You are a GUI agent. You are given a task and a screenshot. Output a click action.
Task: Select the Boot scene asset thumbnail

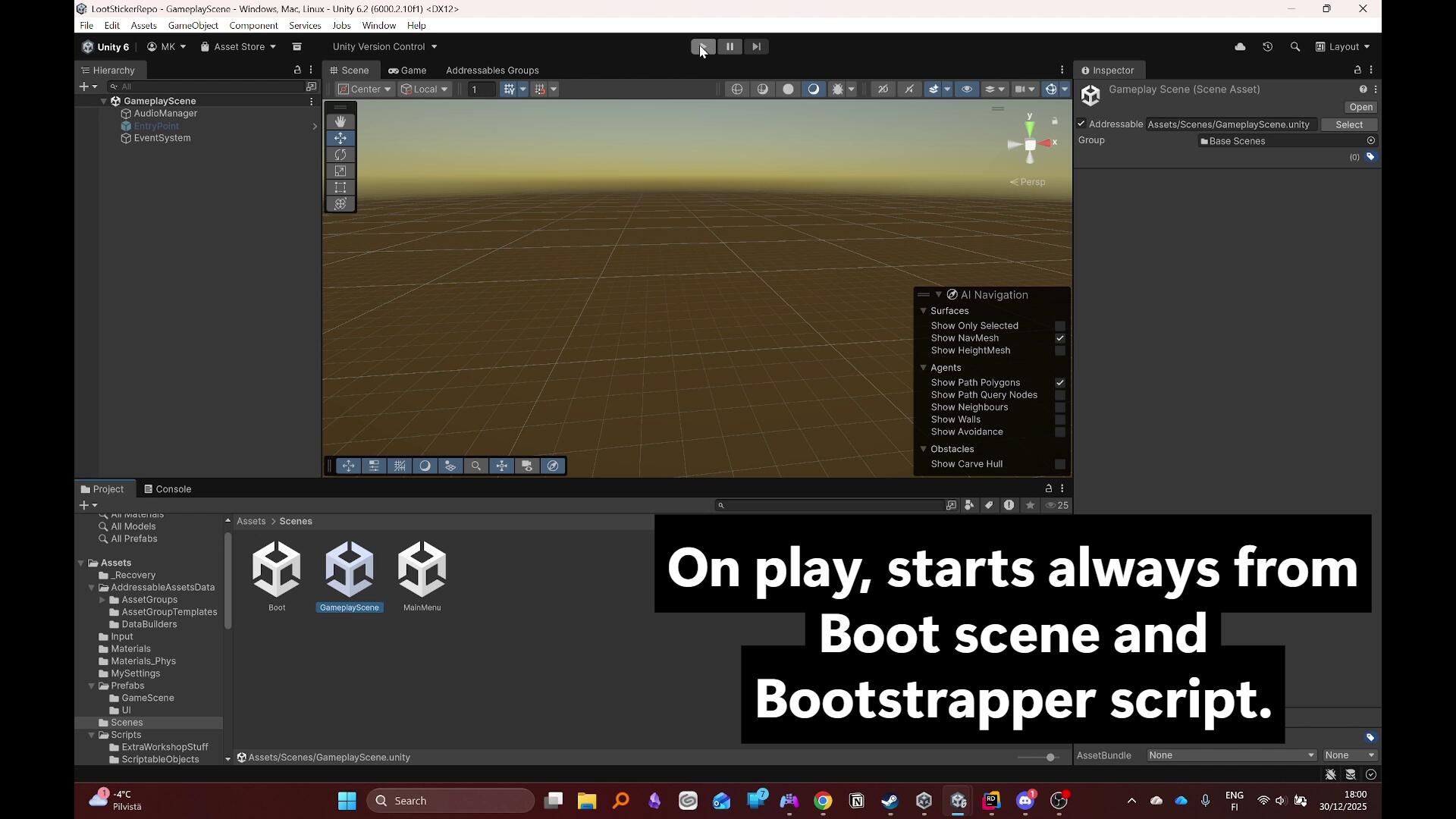[x=277, y=570]
